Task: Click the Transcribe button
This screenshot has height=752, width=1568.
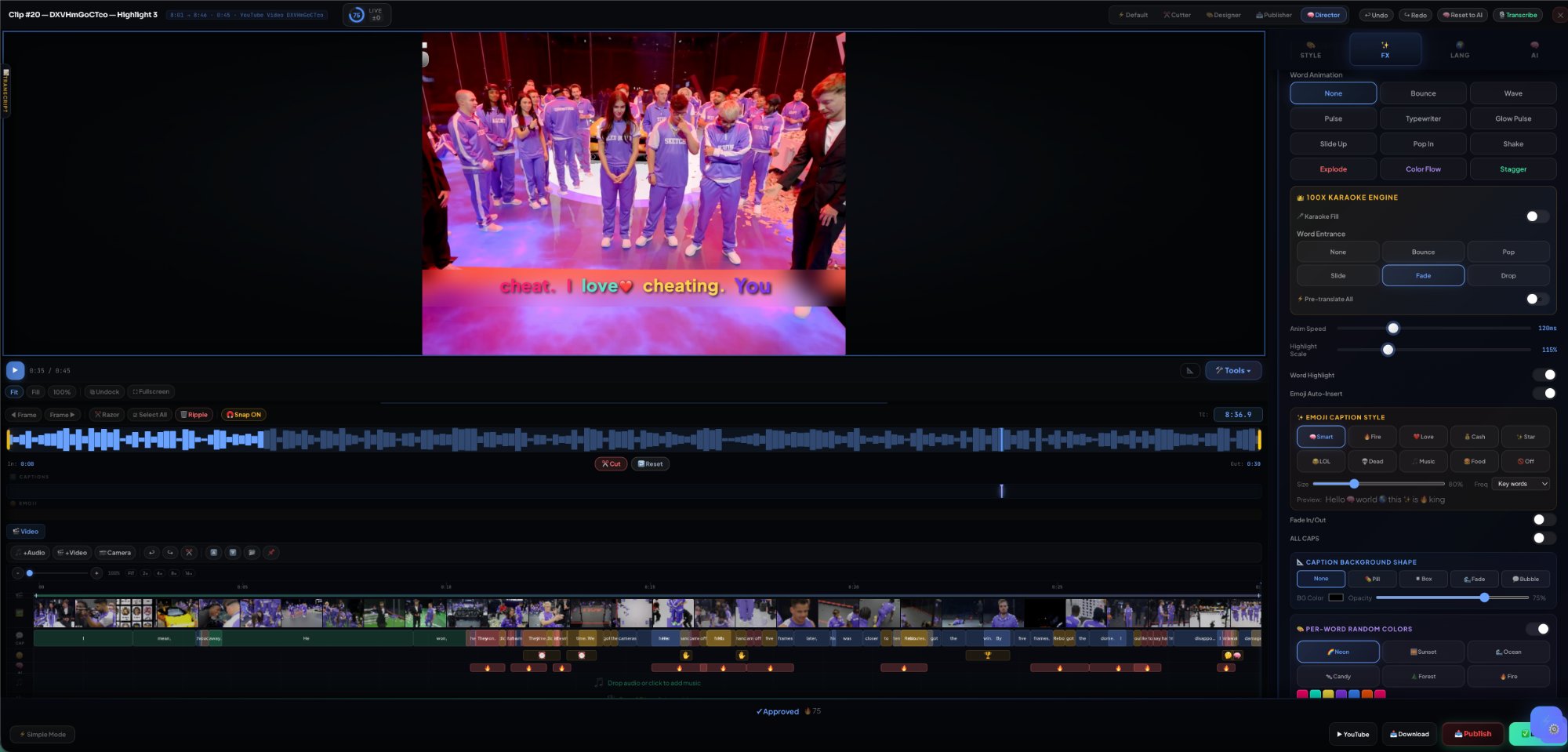Action: click(1518, 15)
